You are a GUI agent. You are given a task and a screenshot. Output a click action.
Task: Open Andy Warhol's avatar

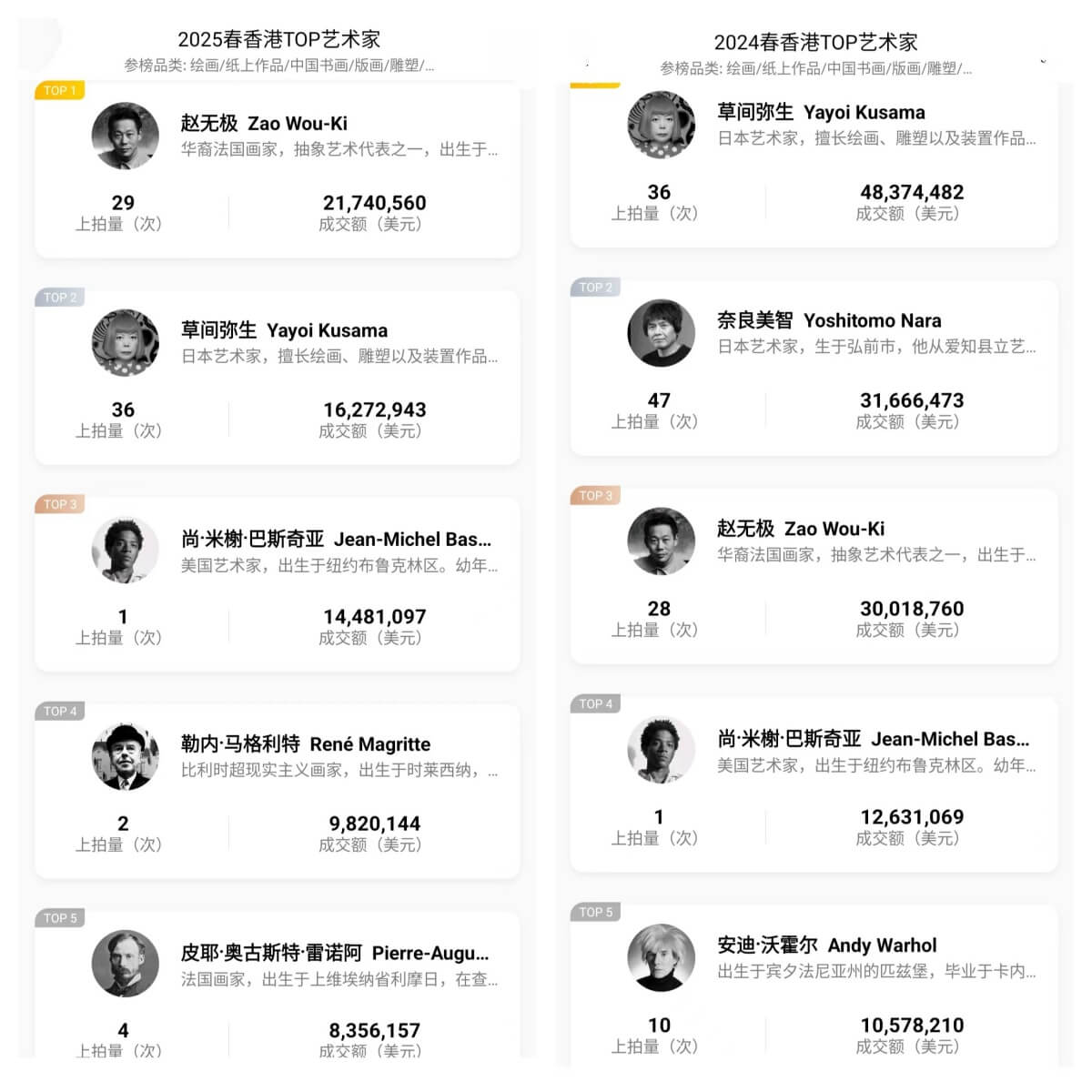(662, 958)
